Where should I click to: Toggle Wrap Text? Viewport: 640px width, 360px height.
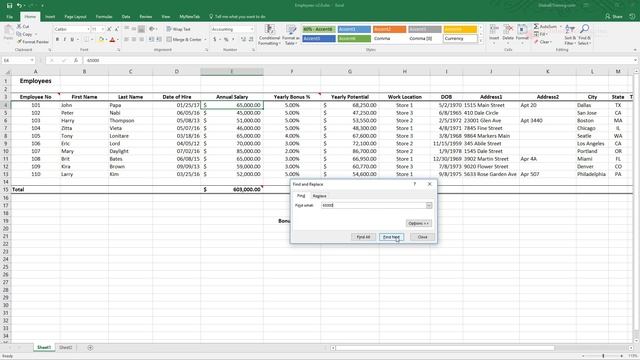(178, 29)
